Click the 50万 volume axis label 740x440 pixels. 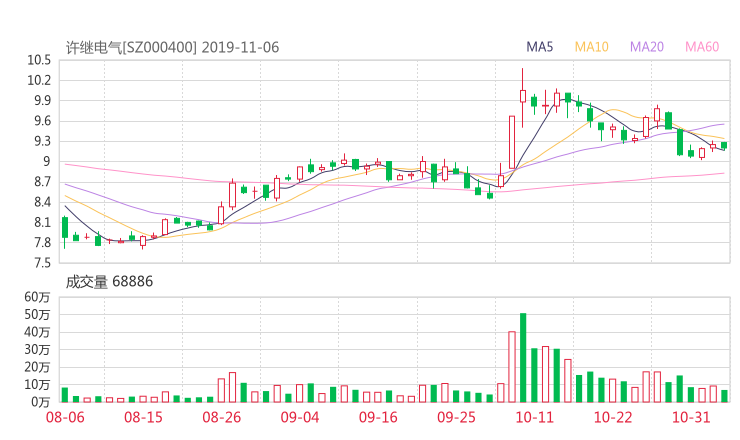37,314
